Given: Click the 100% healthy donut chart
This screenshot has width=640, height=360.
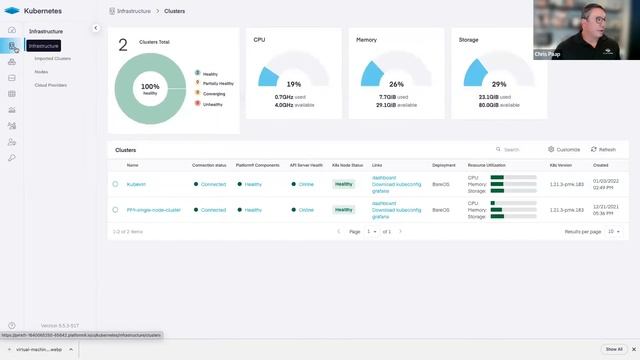Looking at the screenshot, I should tap(150, 89).
